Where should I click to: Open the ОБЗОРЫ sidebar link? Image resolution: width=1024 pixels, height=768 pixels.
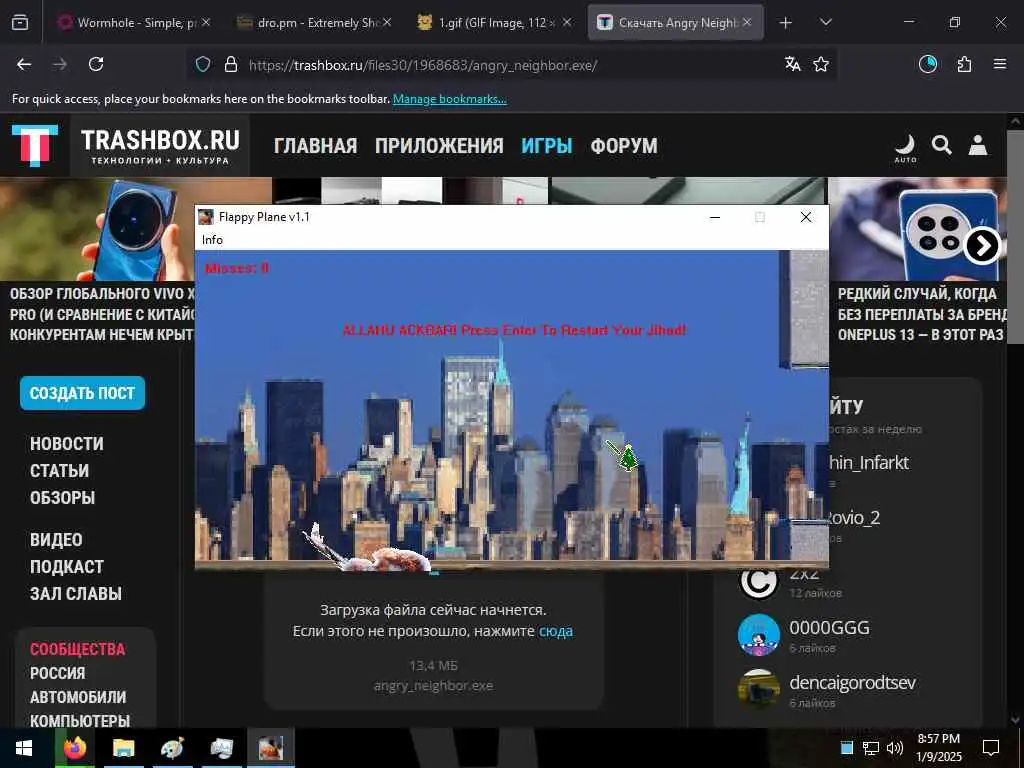[63, 498]
